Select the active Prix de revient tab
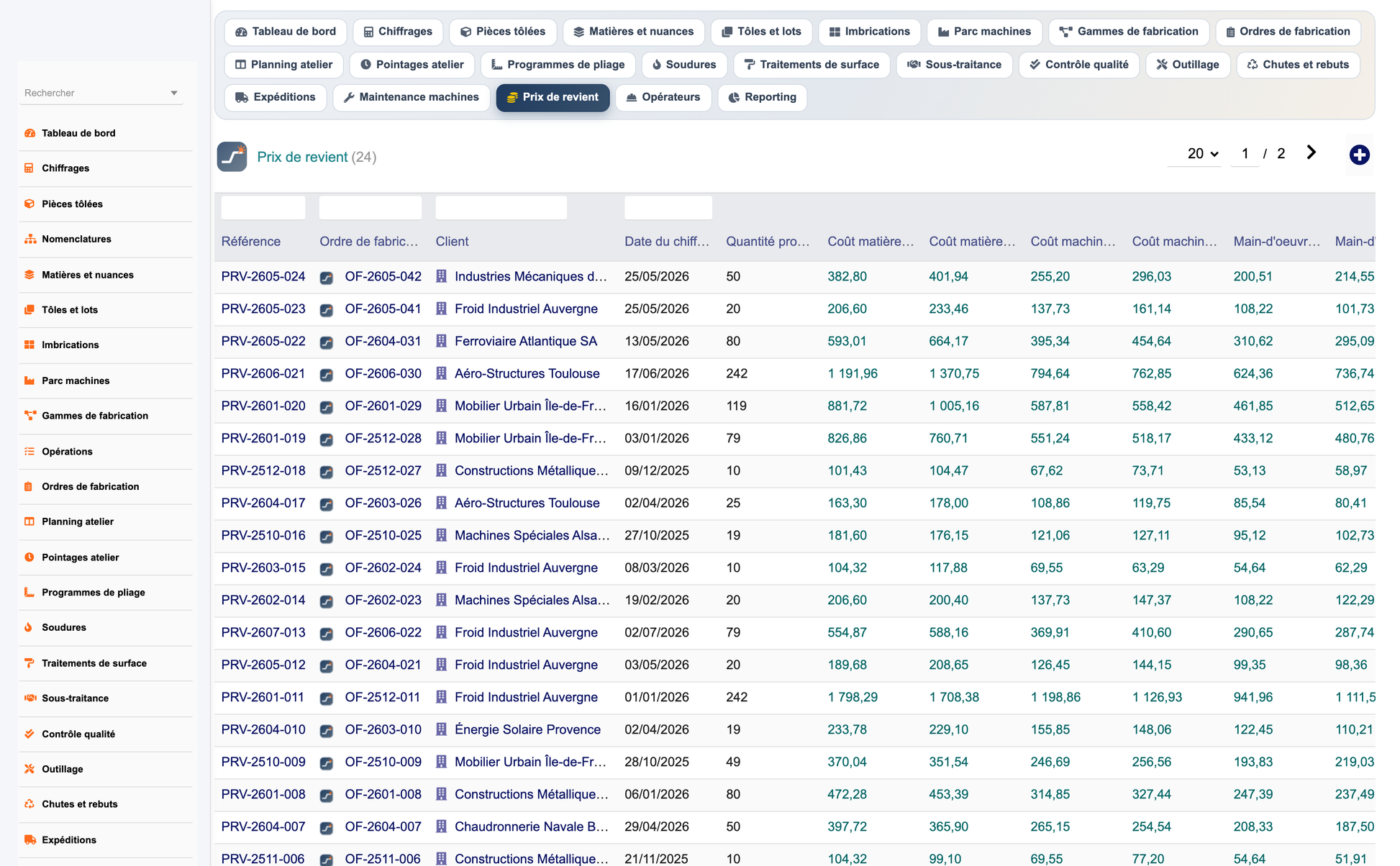Image resolution: width=1400 pixels, height=866 pixels. (x=553, y=97)
